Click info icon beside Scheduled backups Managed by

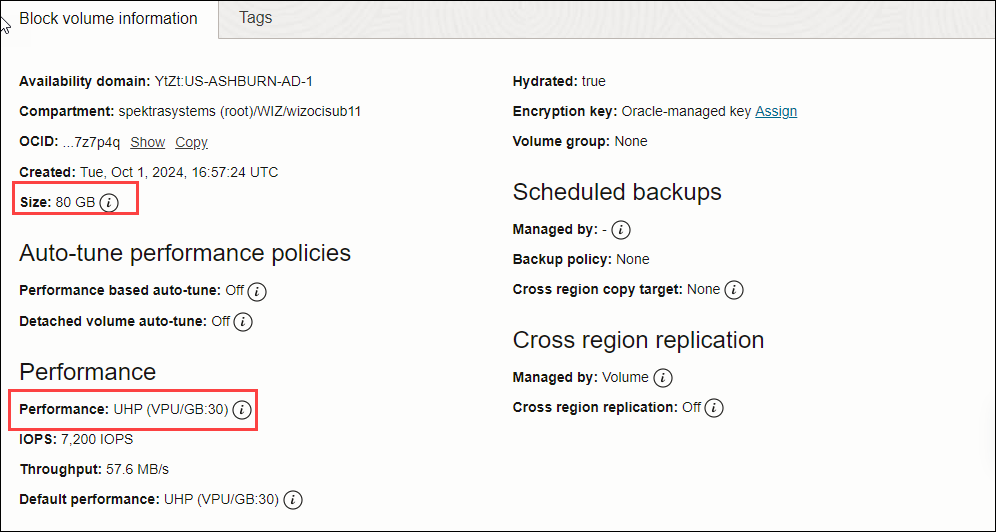point(621,230)
